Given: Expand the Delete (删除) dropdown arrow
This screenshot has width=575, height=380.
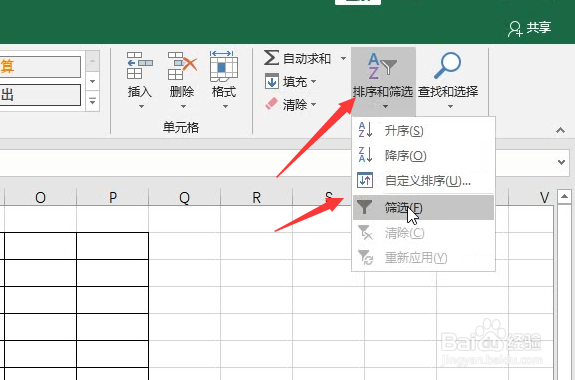Looking at the screenshot, I should tap(183, 107).
